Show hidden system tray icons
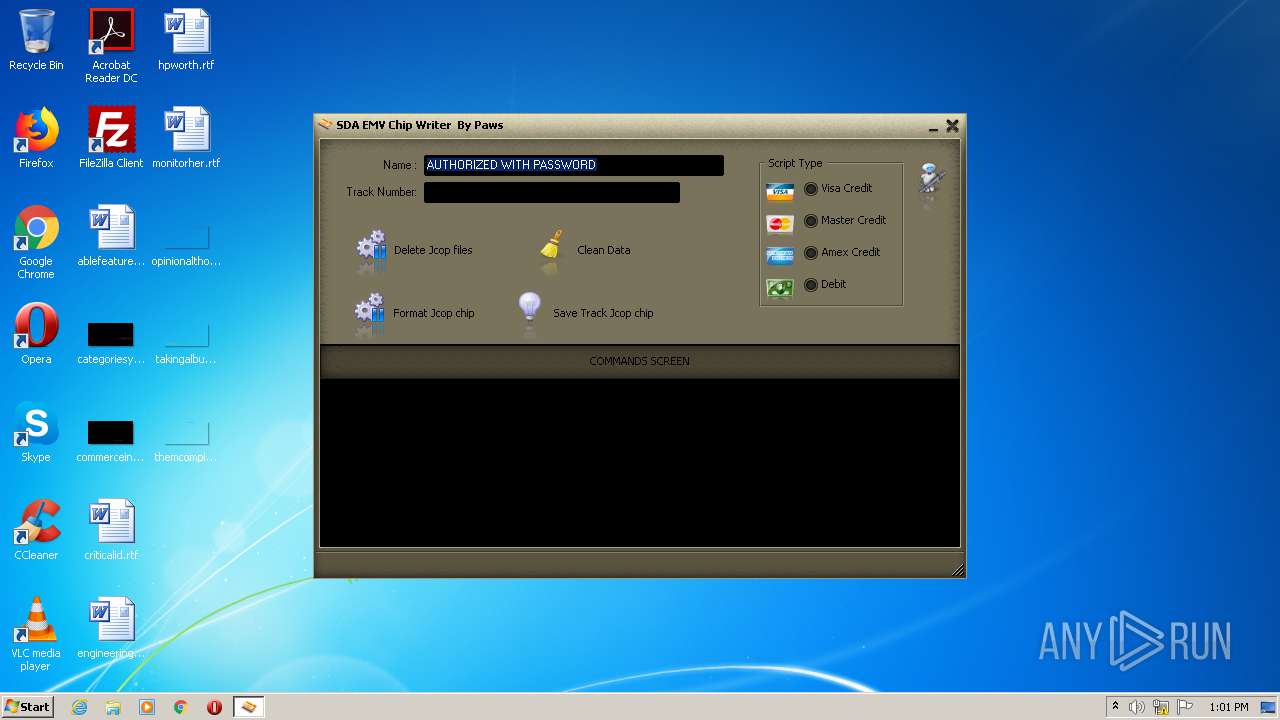This screenshot has height=720, width=1280. [1115, 707]
